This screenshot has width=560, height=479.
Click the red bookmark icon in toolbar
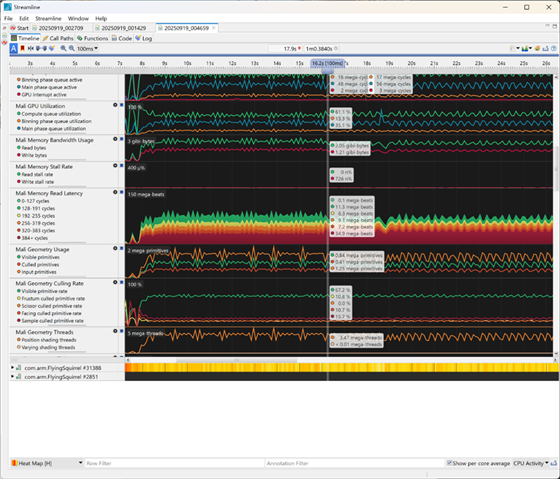click(x=22, y=48)
